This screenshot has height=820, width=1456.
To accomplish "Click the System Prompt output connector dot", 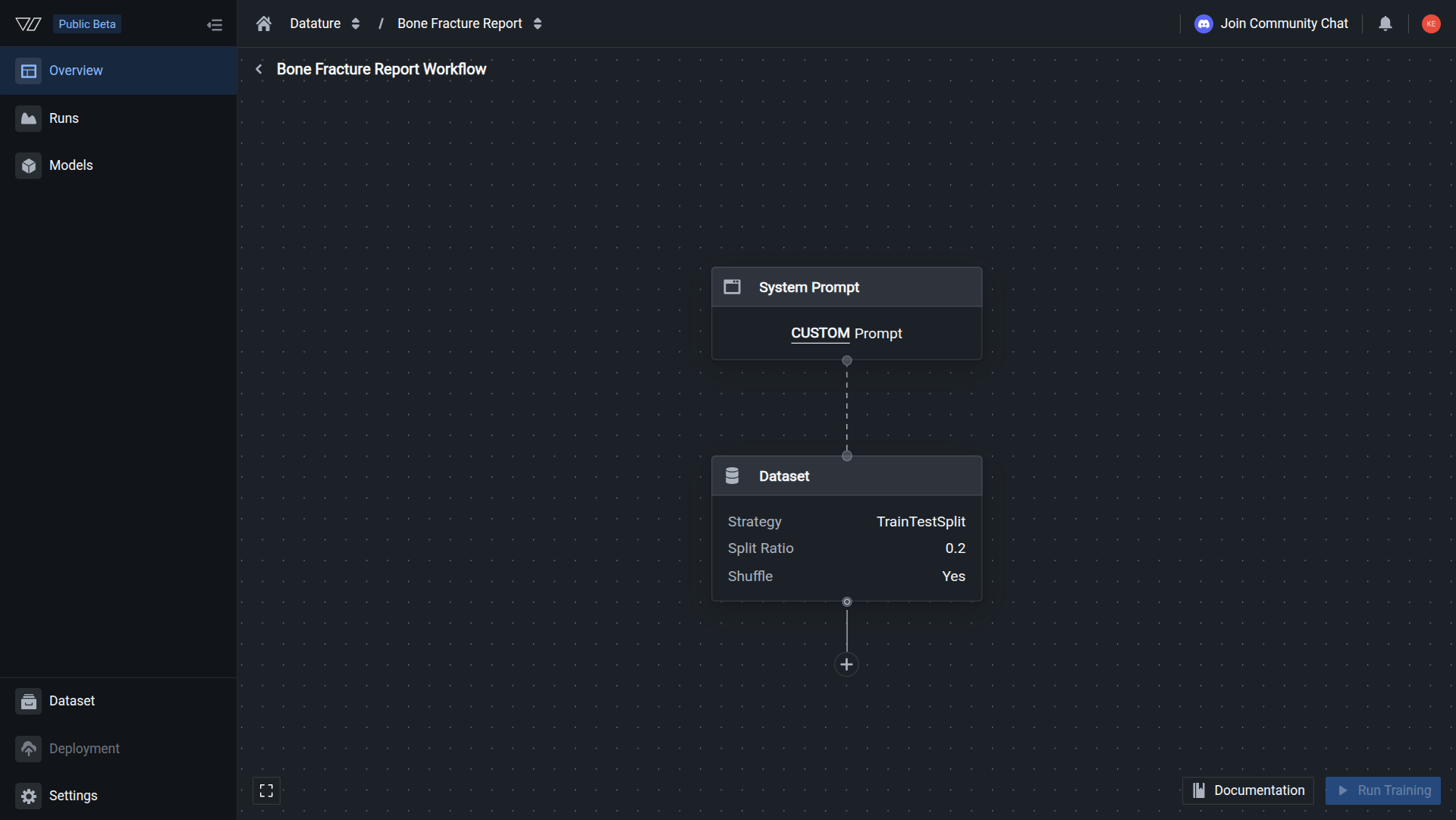I will point(847,361).
